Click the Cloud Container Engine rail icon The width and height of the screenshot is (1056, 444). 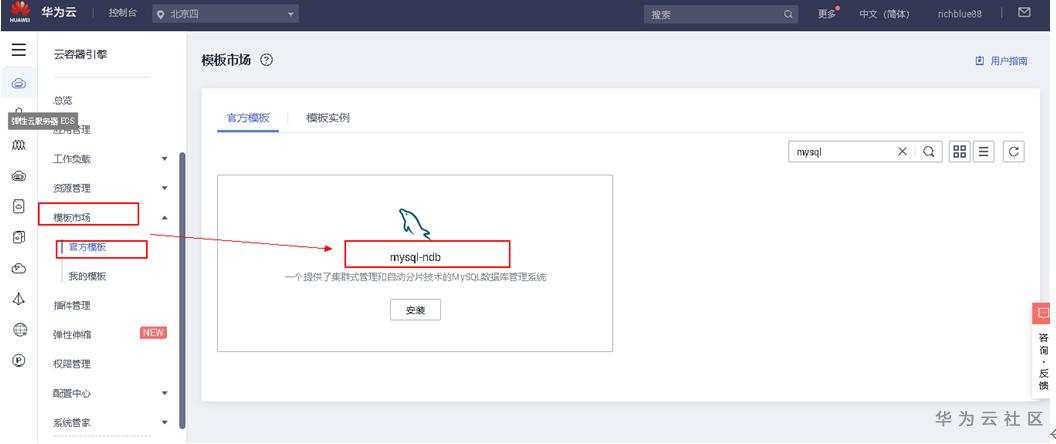[19, 84]
